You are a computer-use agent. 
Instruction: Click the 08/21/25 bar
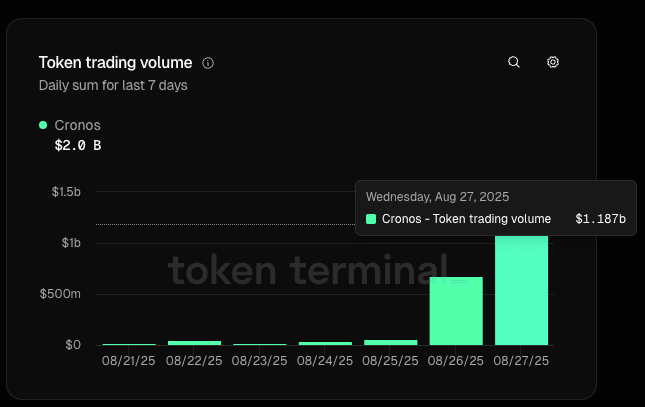129,343
